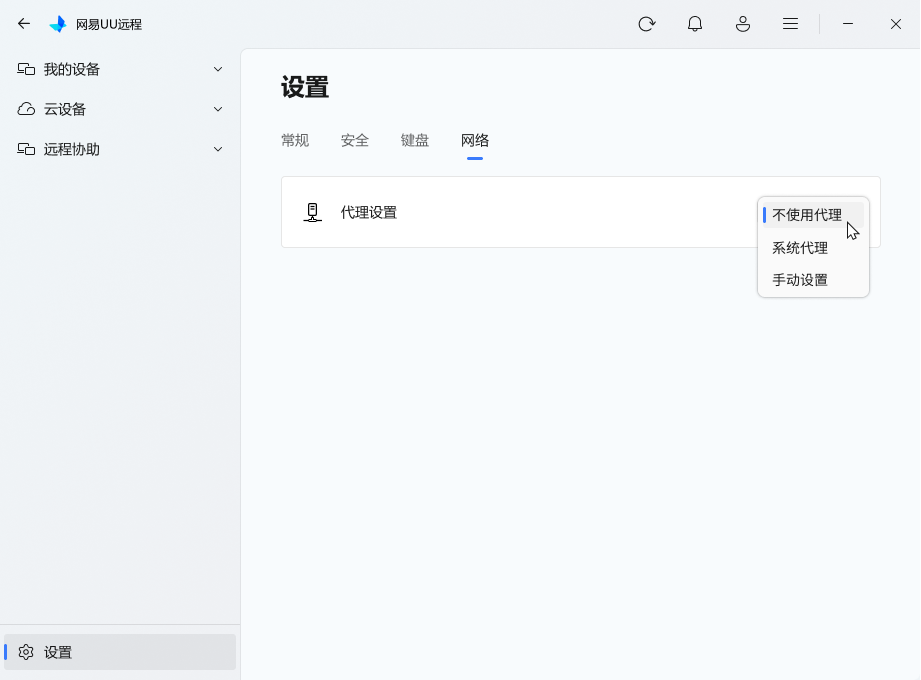
Task: Select 不使用代理 option
Action: point(814,215)
